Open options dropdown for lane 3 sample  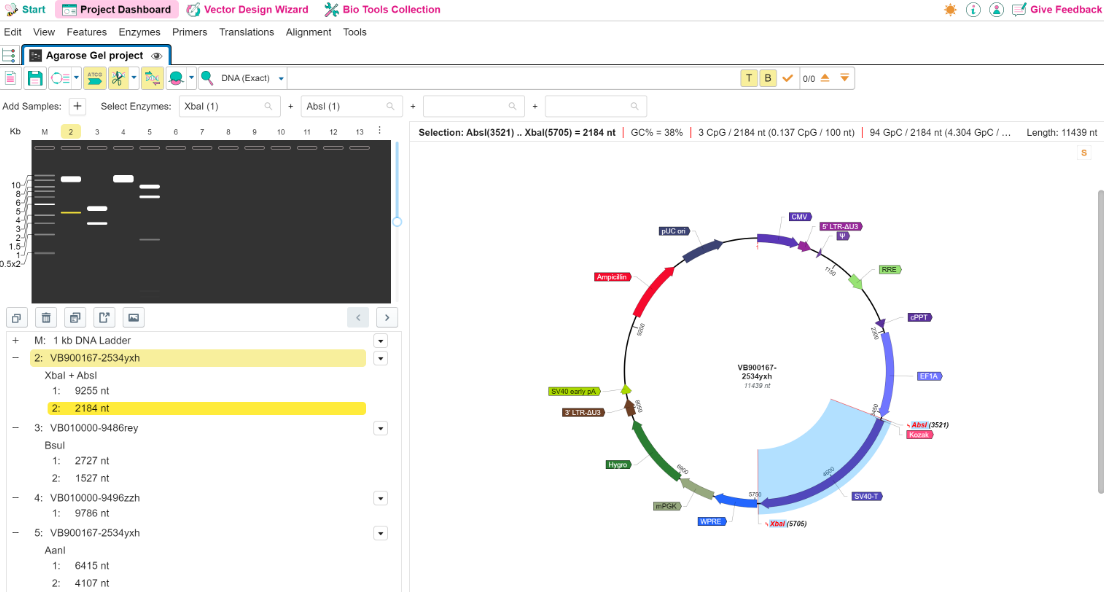click(x=380, y=428)
